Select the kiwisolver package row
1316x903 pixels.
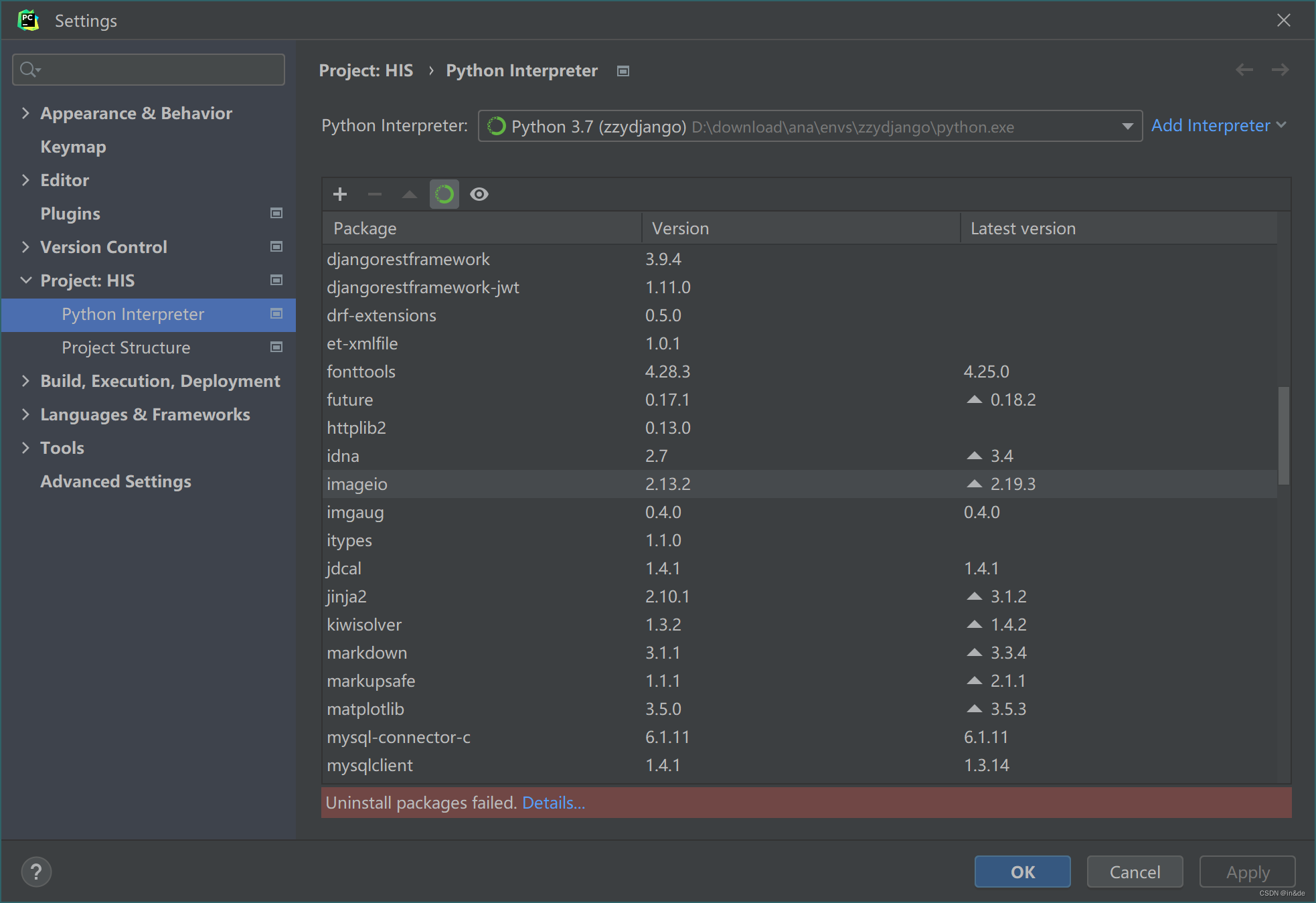click(x=800, y=625)
